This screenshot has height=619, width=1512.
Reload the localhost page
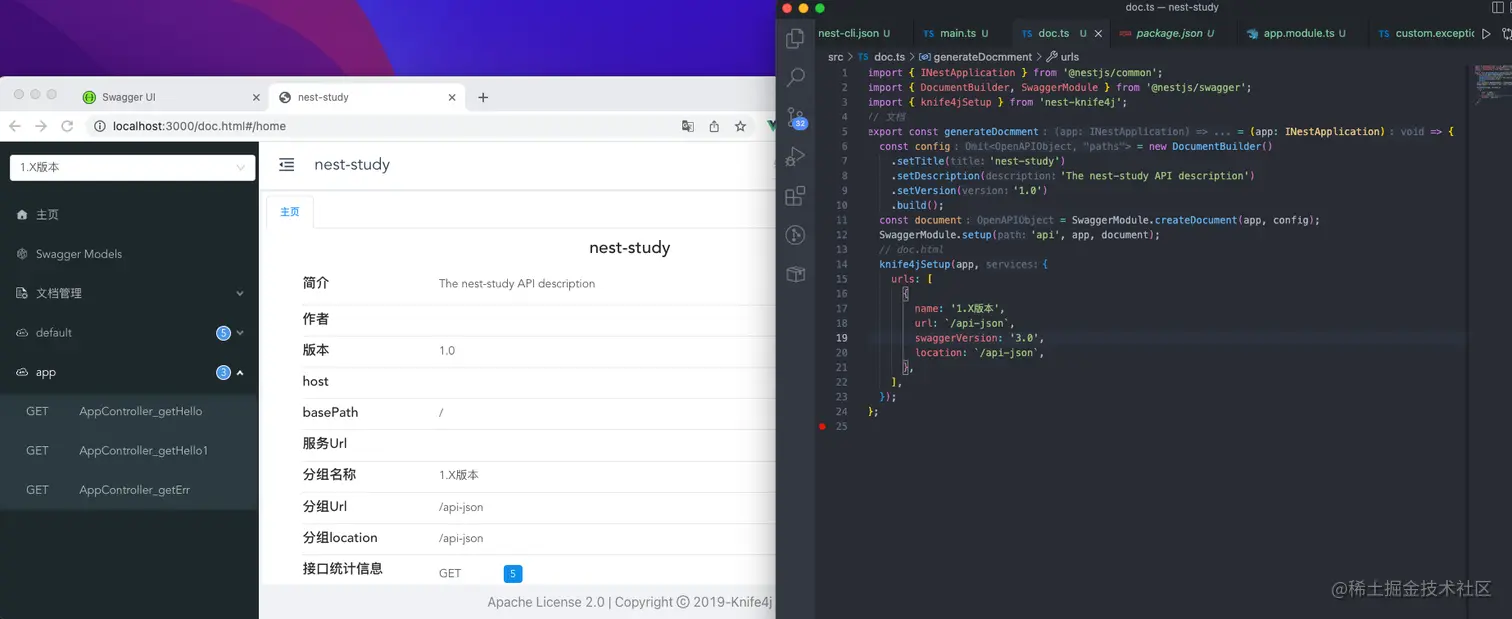pos(67,126)
